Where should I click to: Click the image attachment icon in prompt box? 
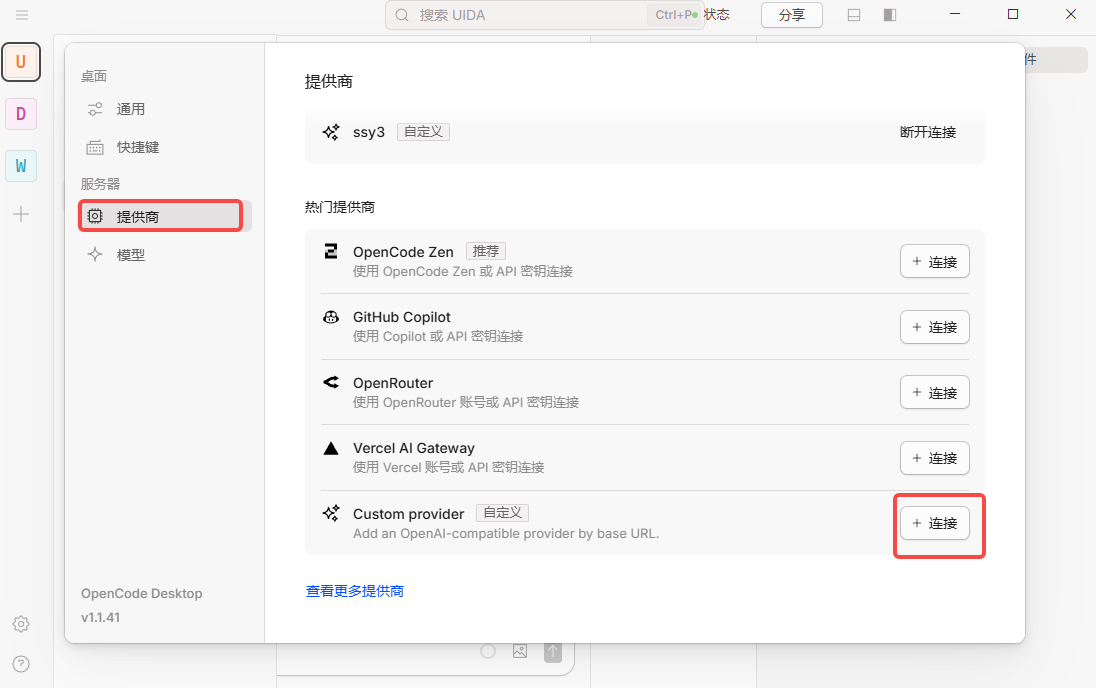pyautogui.click(x=520, y=651)
